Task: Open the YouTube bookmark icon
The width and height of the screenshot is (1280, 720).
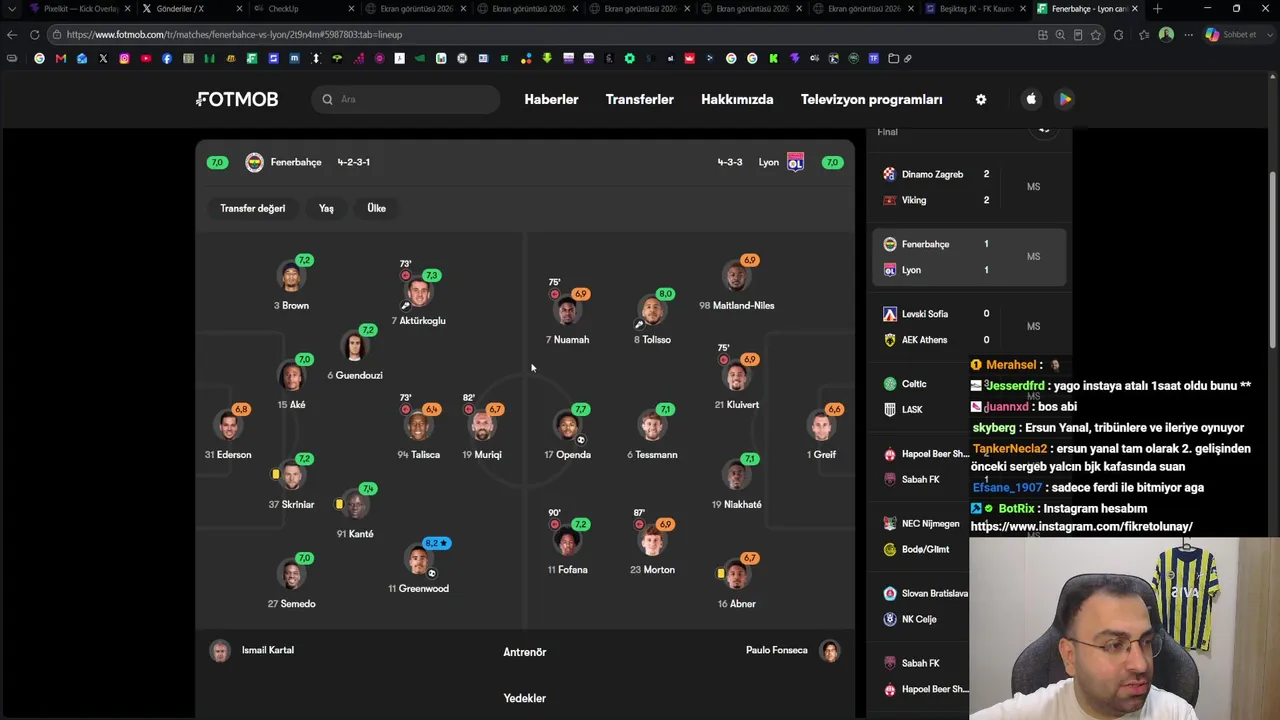Action: [145, 58]
